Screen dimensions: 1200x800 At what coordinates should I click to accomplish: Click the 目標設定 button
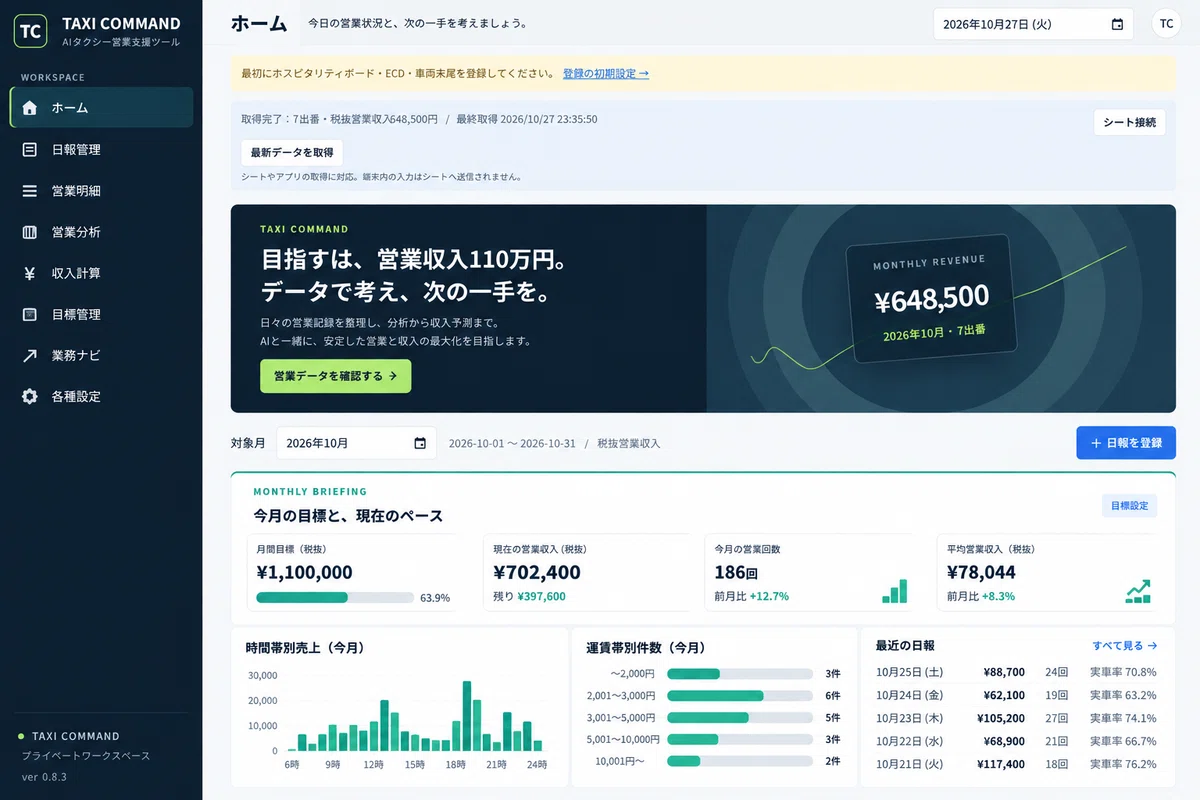click(1129, 506)
